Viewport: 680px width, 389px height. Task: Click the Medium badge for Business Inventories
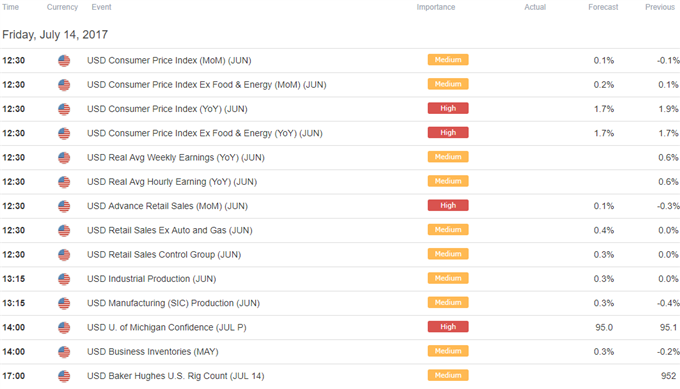click(448, 351)
